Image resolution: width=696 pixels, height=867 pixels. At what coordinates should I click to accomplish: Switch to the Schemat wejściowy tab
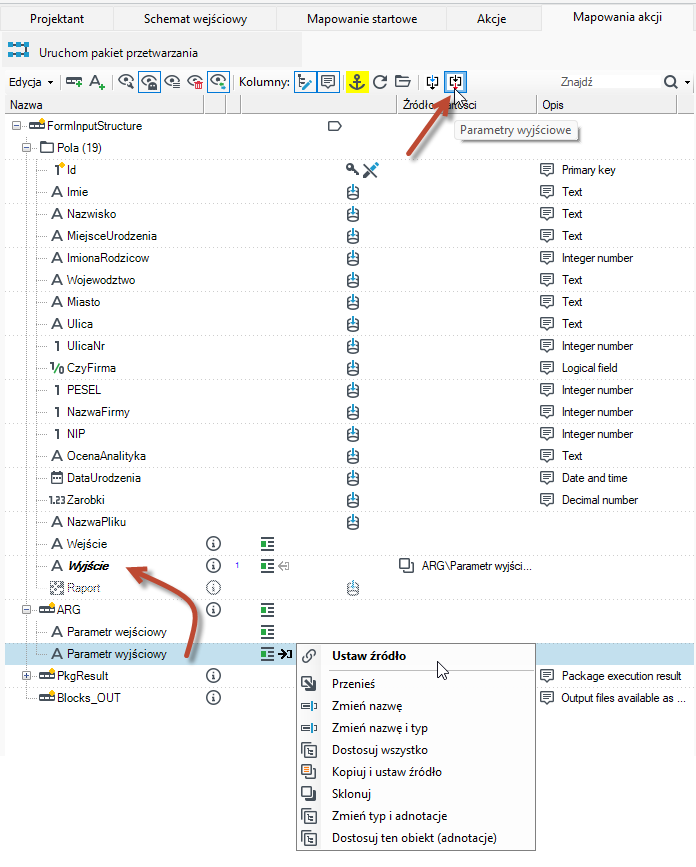(195, 19)
